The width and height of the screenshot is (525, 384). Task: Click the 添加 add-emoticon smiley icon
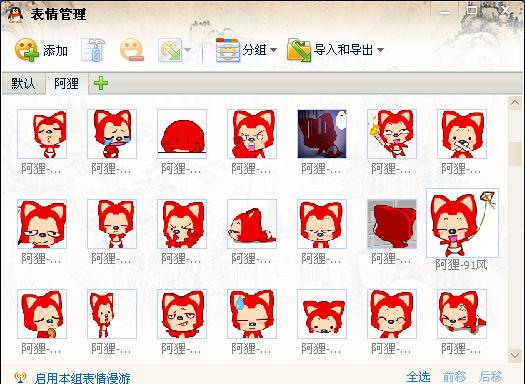pos(26,50)
